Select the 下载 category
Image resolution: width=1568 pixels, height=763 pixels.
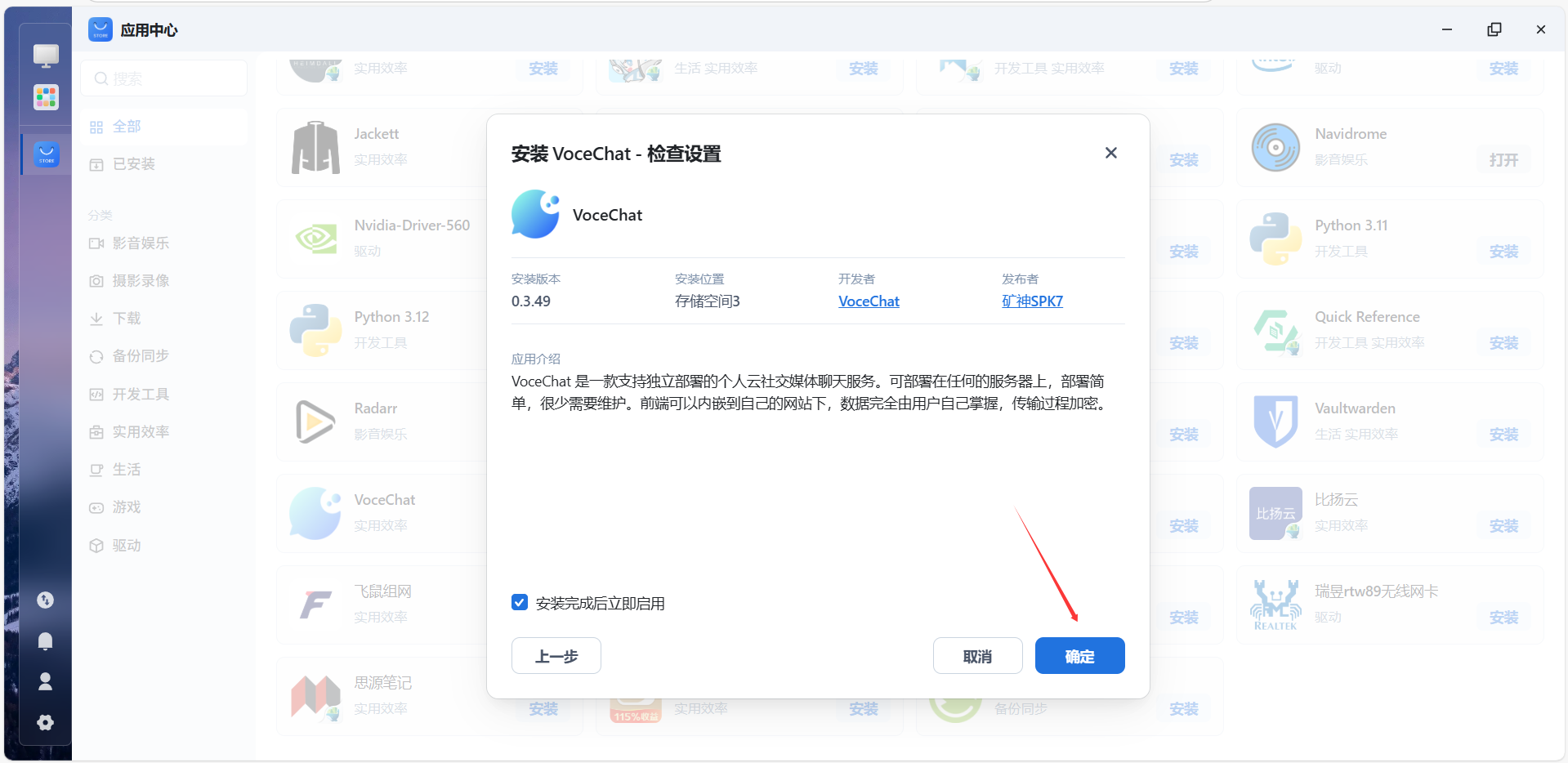tap(164, 319)
